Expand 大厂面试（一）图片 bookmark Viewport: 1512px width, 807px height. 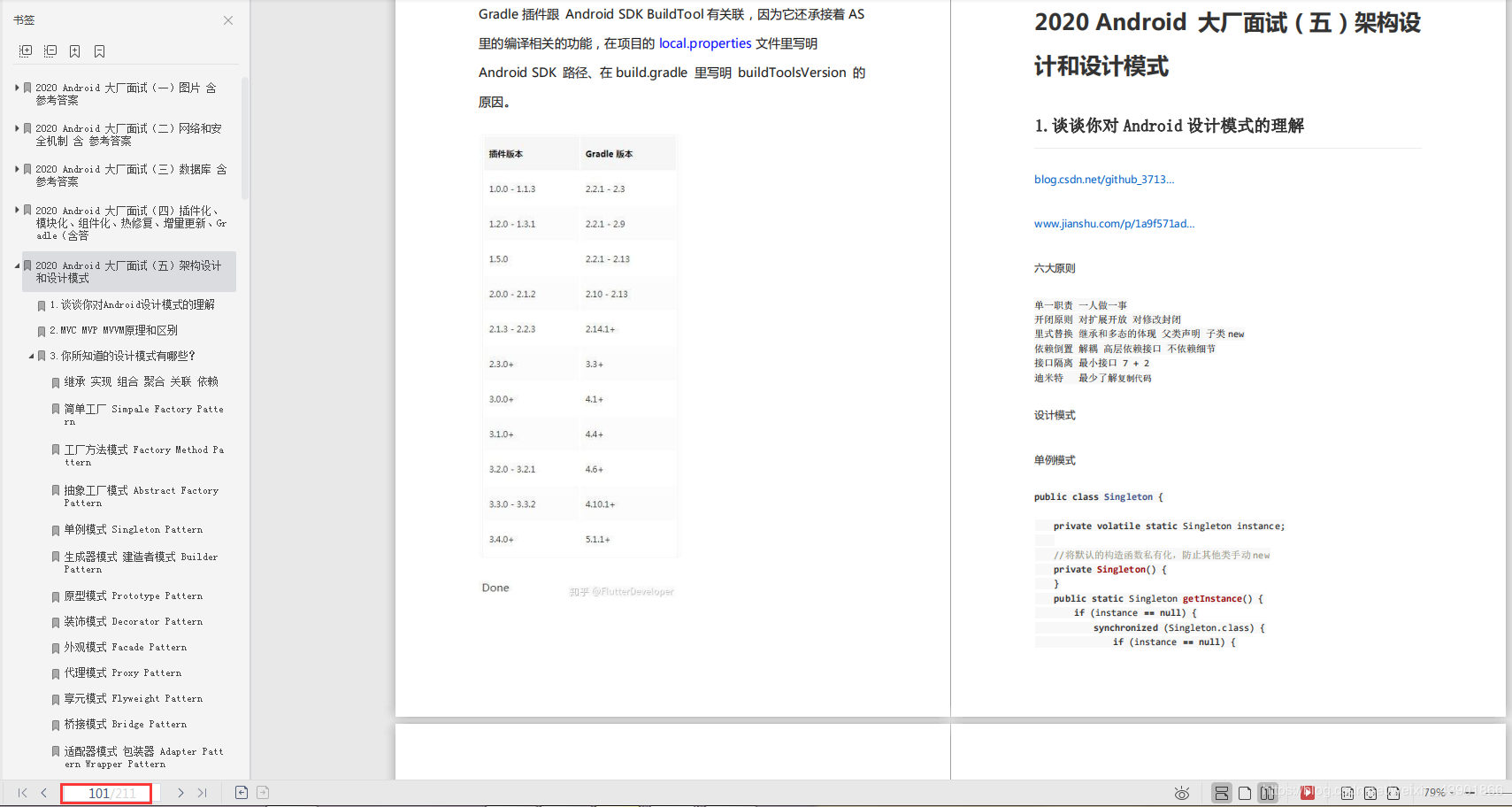17,88
